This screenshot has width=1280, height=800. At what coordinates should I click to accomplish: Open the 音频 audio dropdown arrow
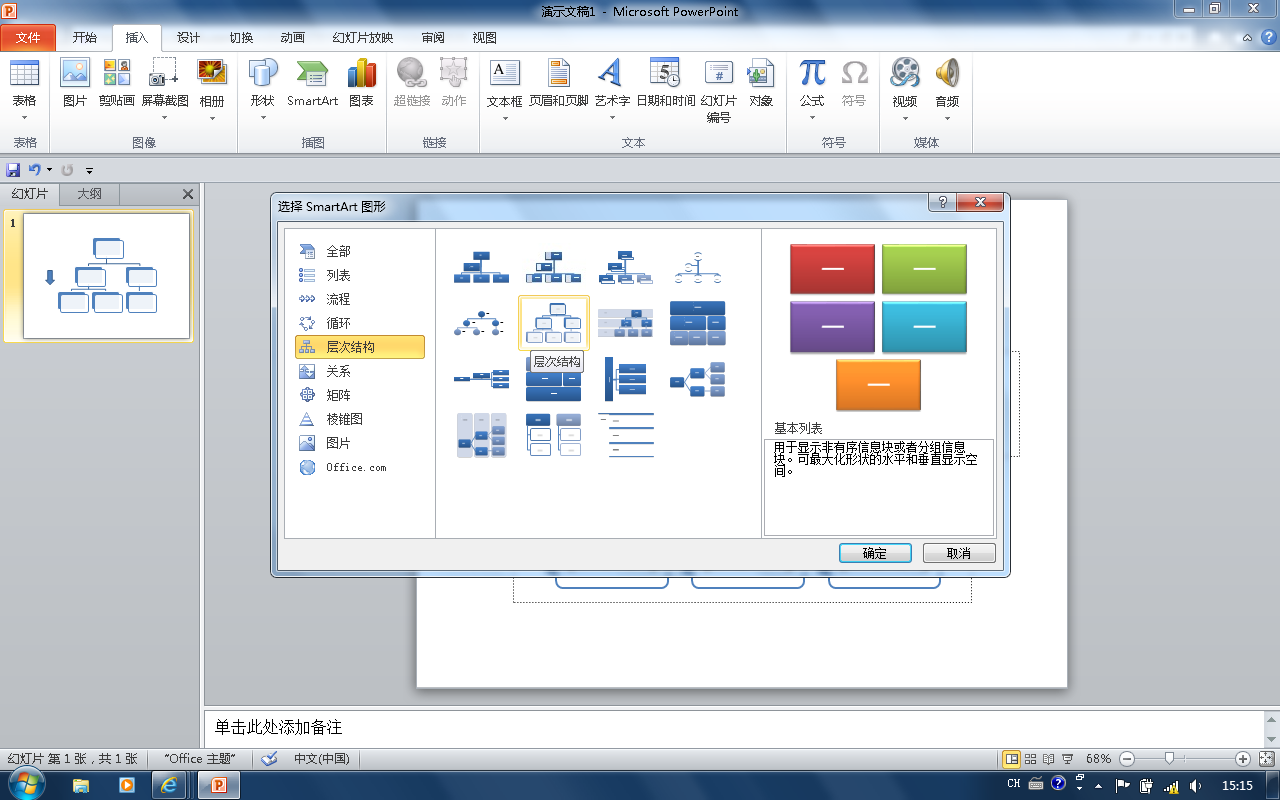(x=947, y=118)
